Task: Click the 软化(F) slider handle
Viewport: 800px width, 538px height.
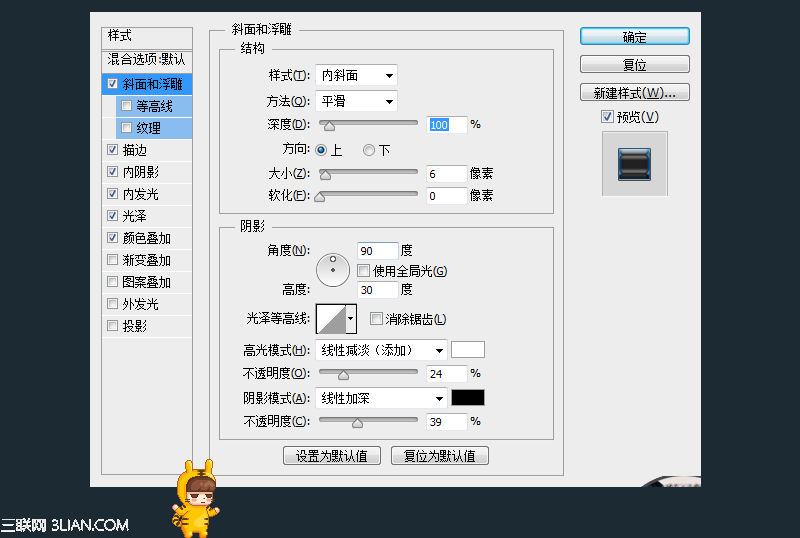Action: (319, 197)
